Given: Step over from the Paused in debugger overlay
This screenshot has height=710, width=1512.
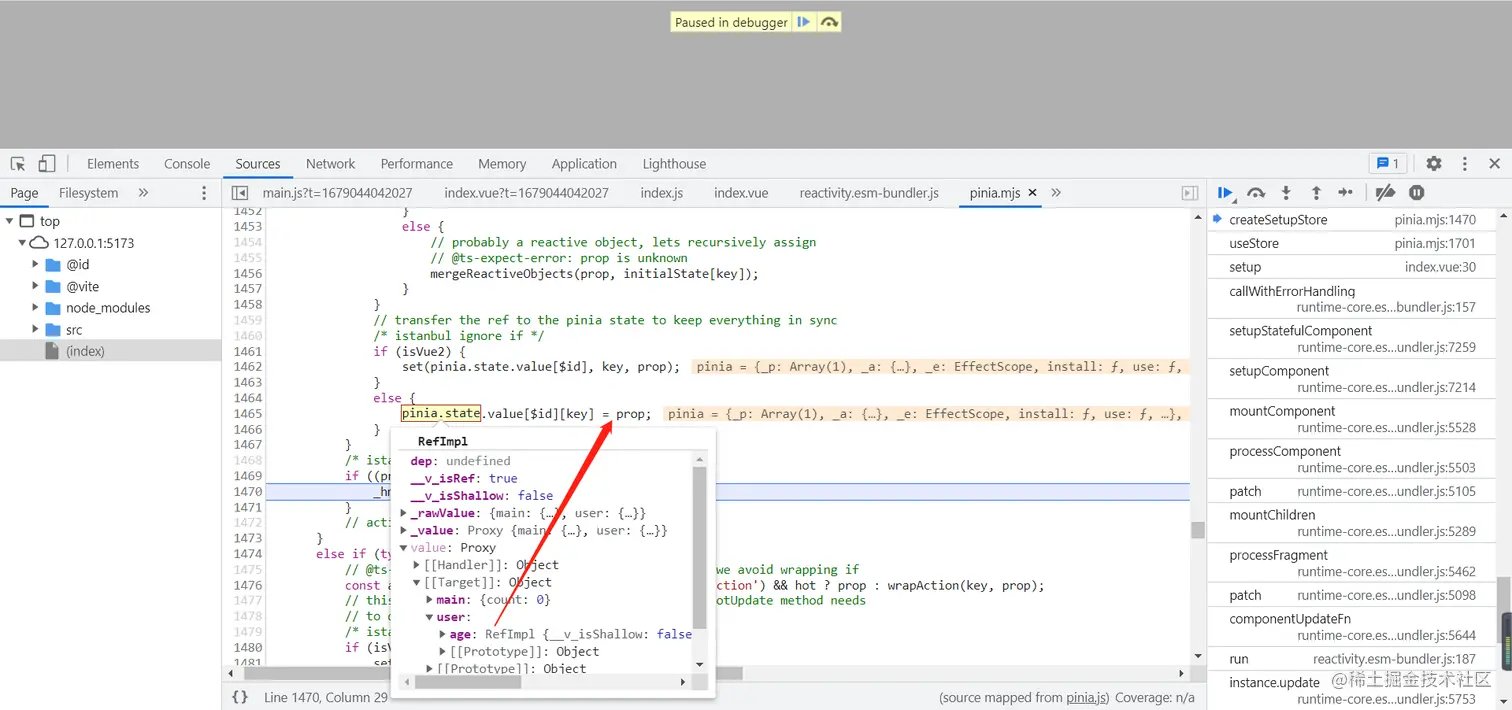Looking at the screenshot, I should tap(829, 22).
